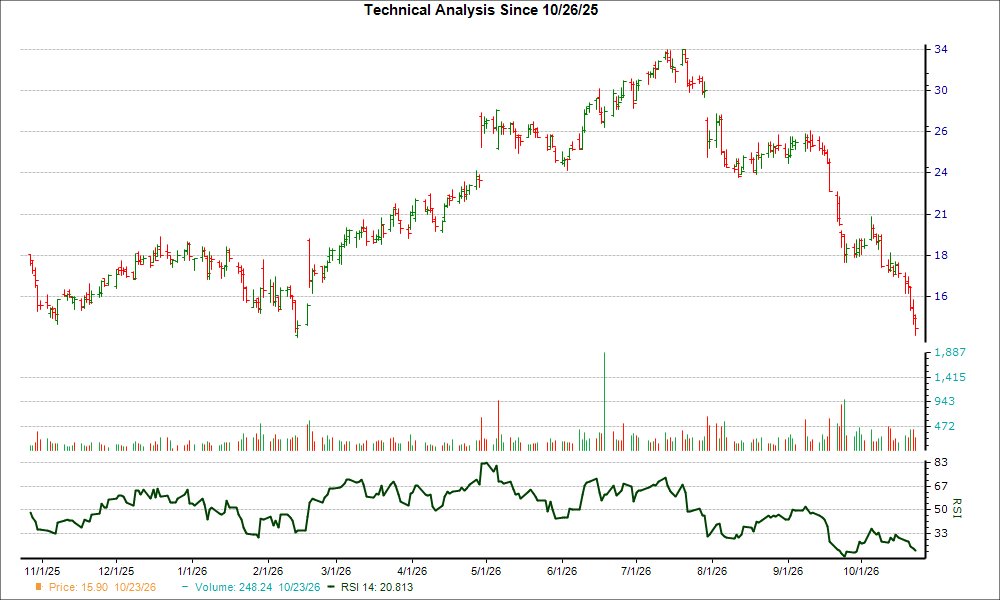The height and width of the screenshot is (600, 1000).
Task: Click the 'Price: 15.90 10/23/26' legend text
Action: click(x=102, y=587)
